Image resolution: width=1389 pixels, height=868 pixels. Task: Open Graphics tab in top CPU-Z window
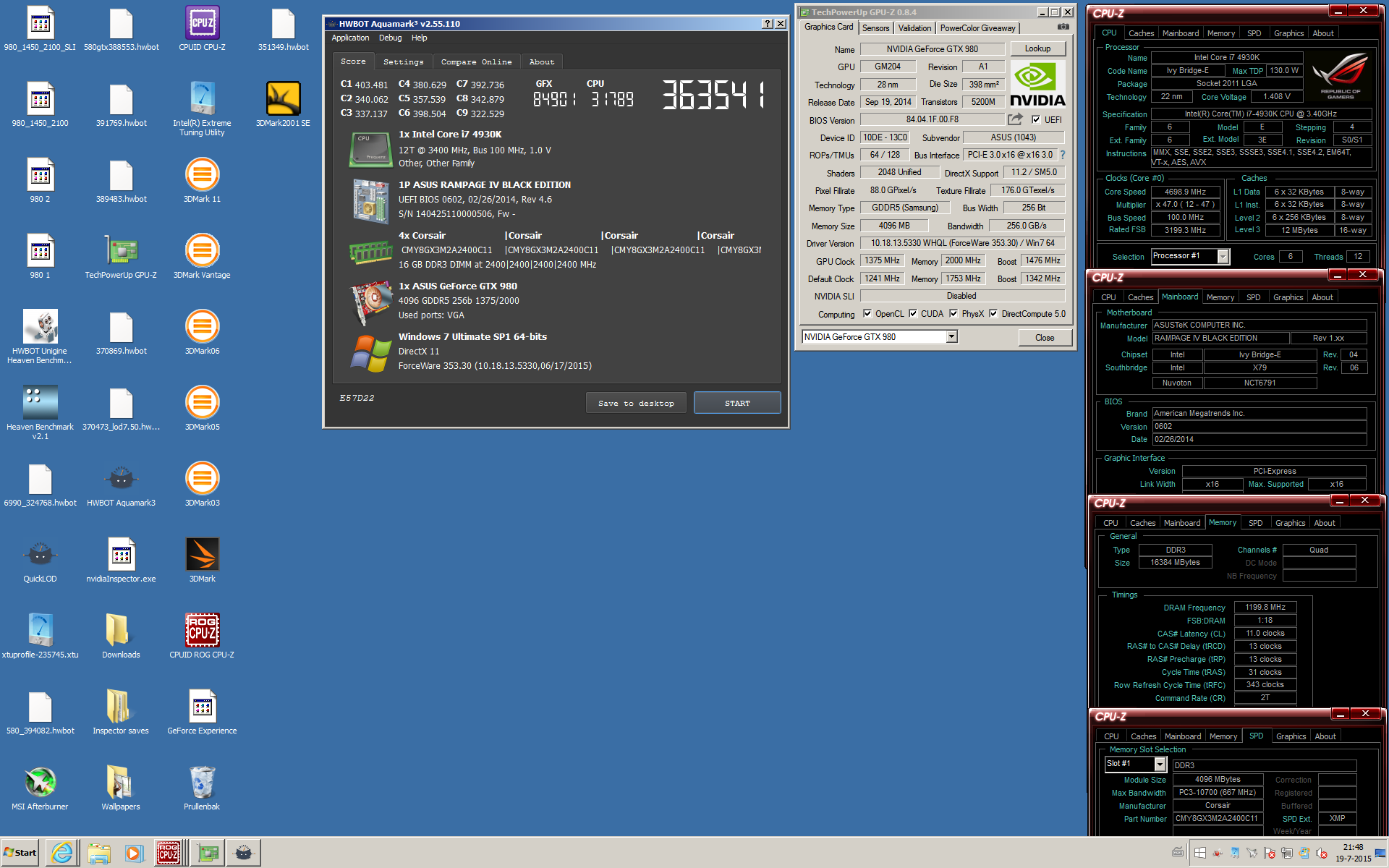[1288, 33]
